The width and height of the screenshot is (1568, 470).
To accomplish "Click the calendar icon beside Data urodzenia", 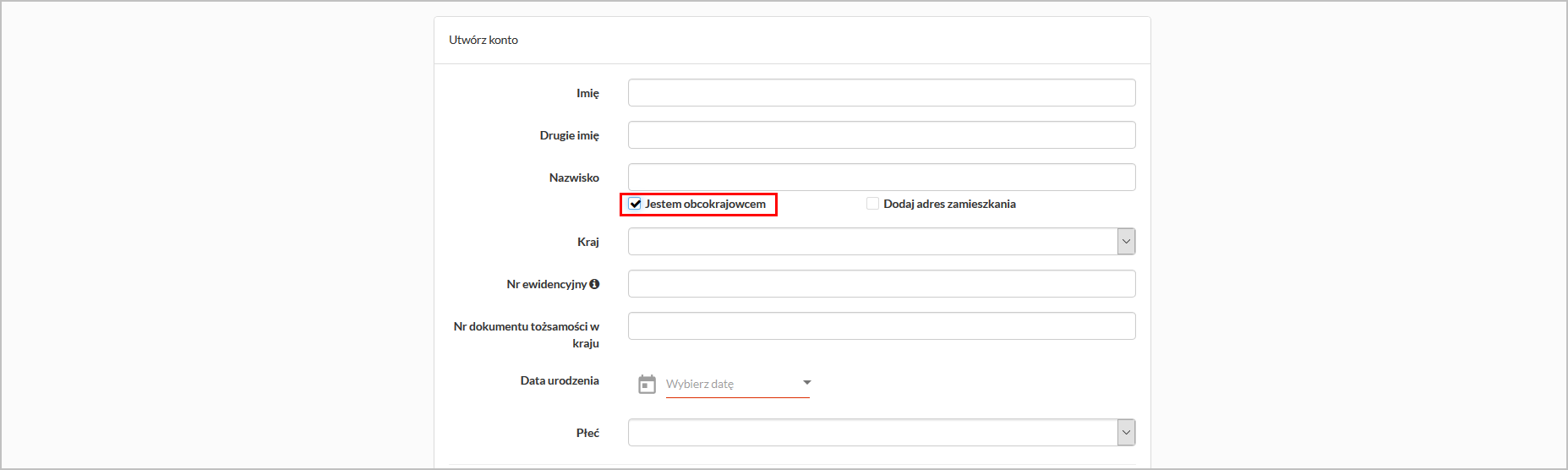I will coord(647,385).
